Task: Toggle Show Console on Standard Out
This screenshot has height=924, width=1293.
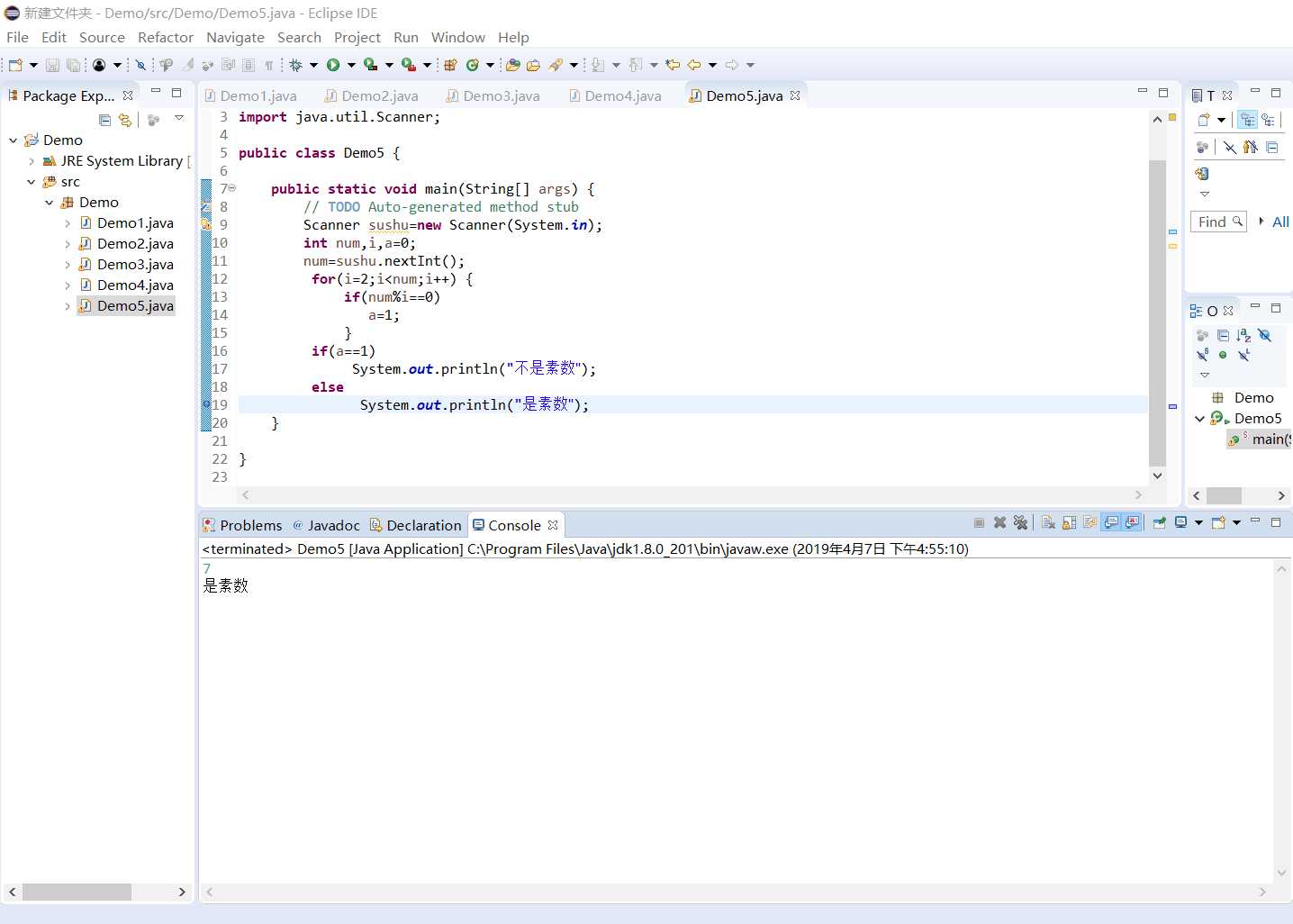Action: (1112, 522)
